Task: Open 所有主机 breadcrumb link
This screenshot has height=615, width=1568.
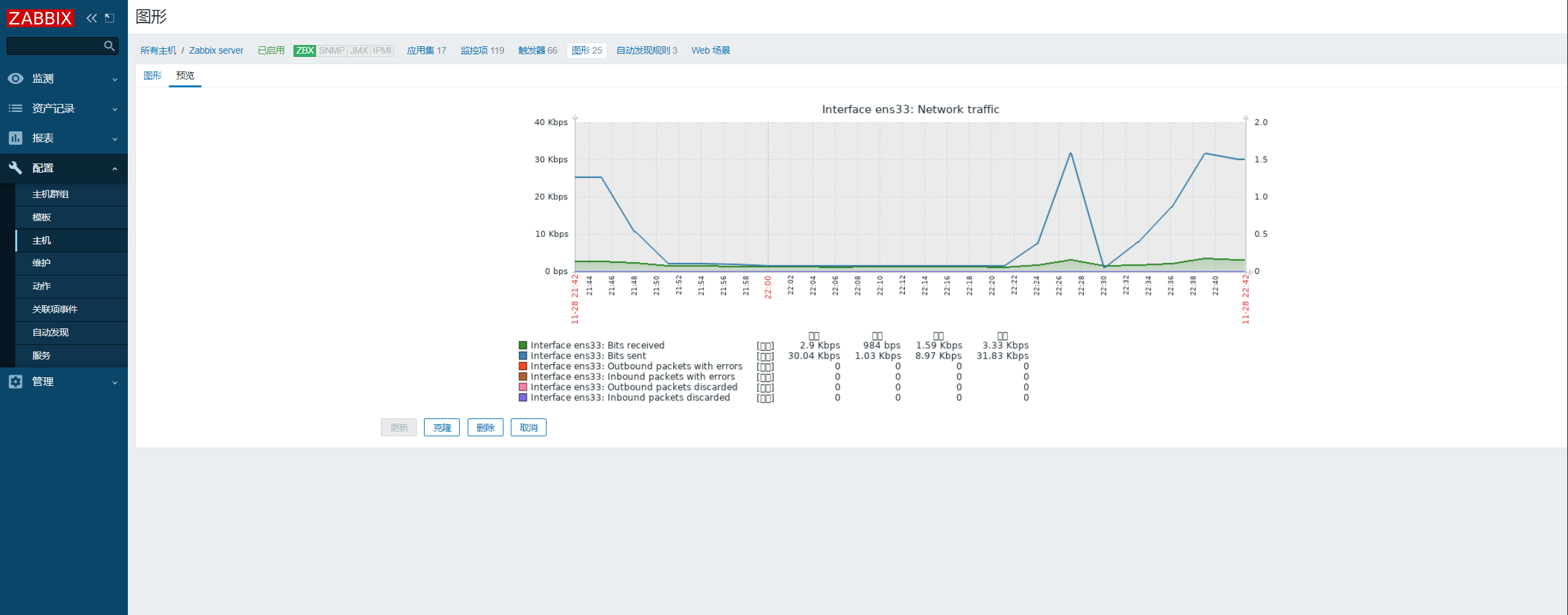Action: pyautogui.click(x=158, y=50)
